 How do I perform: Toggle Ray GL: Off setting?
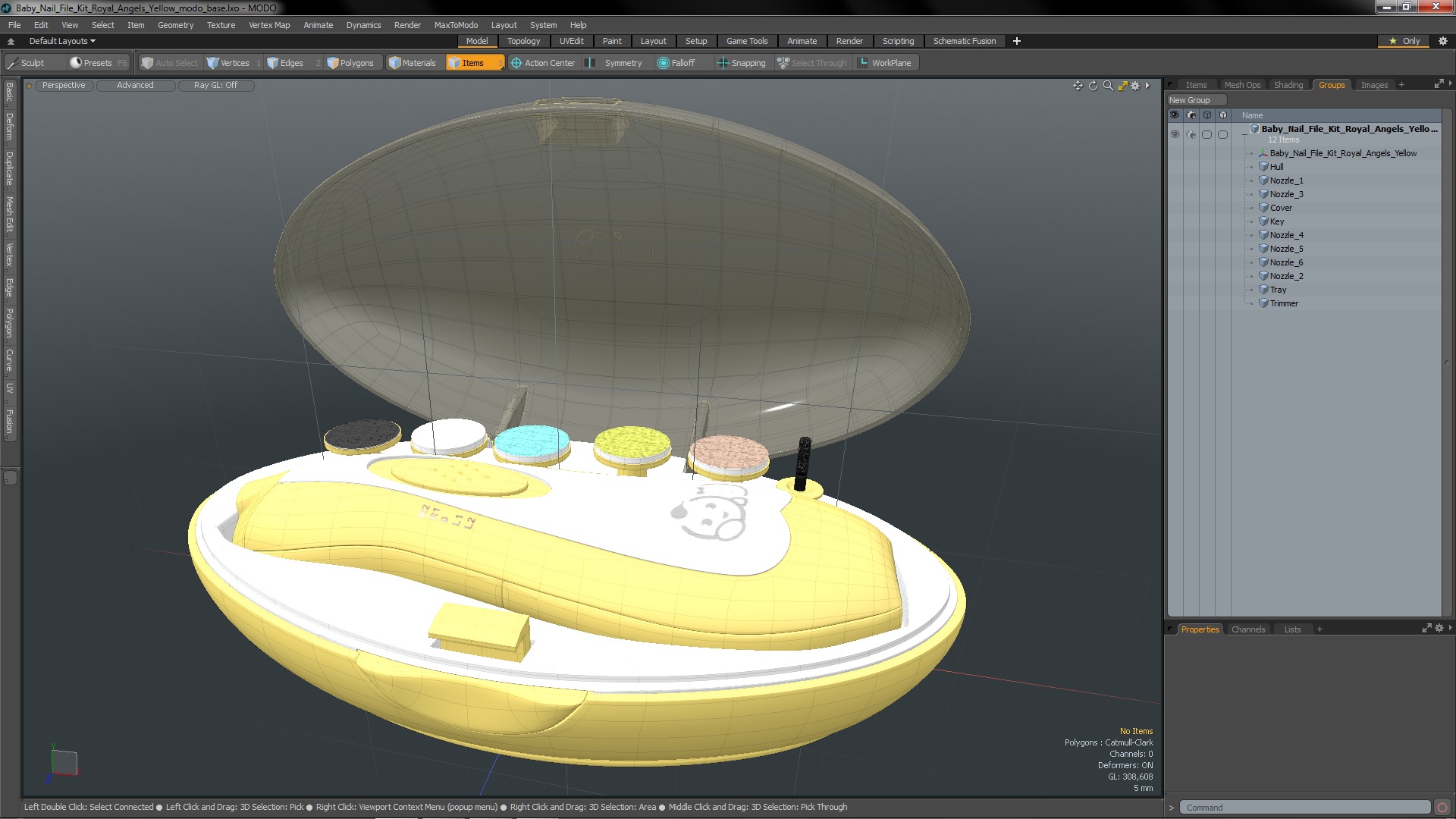(x=215, y=85)
